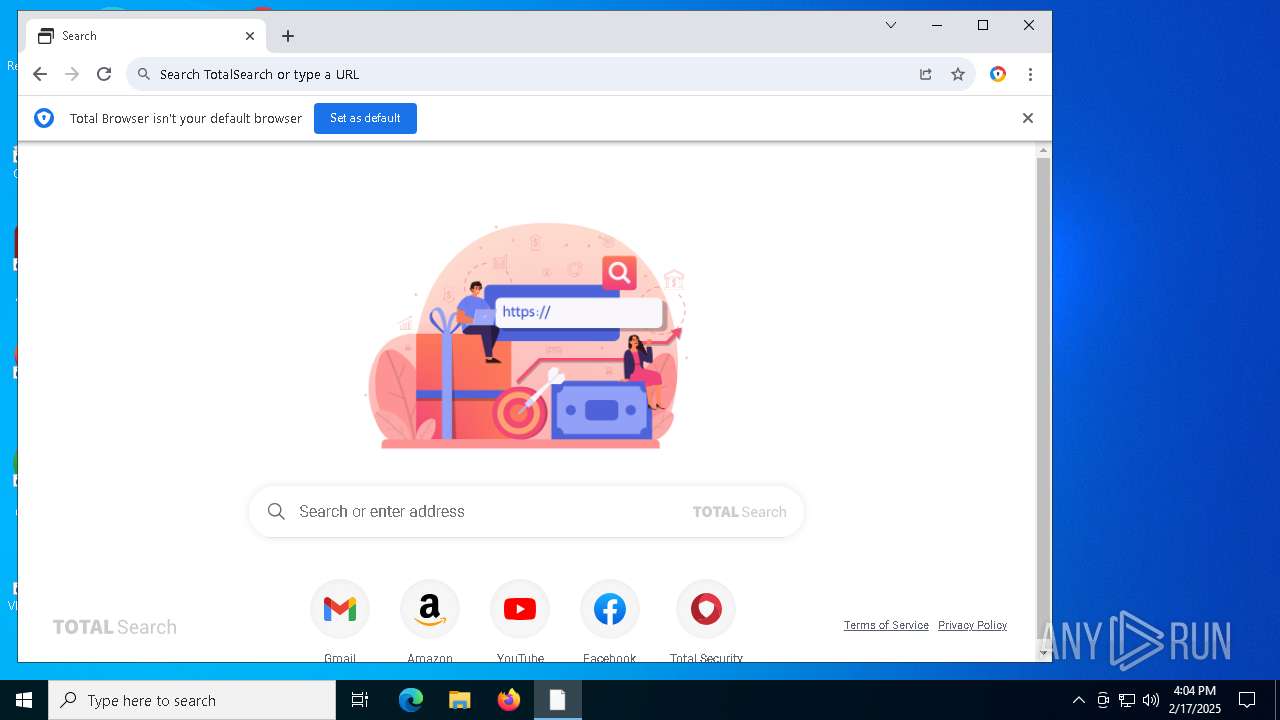Open the Action Center notifications icon

pyautogui.click(x=1247, y=700)
